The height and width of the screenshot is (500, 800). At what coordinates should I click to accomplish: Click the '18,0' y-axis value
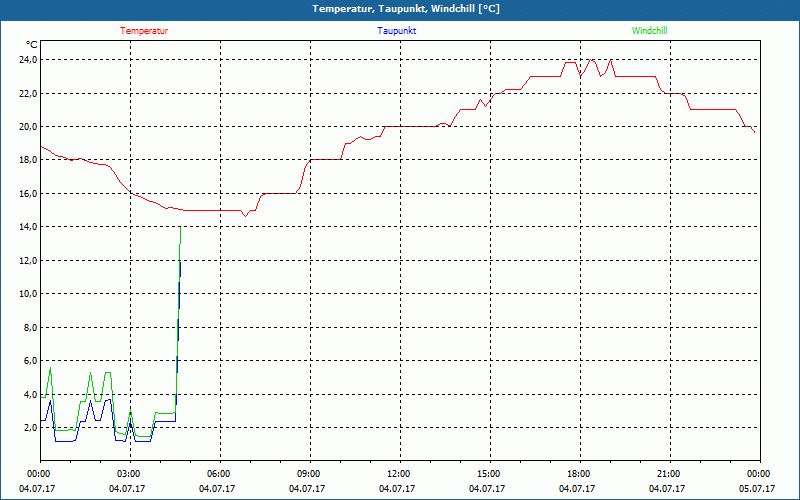tap(28, 160)
